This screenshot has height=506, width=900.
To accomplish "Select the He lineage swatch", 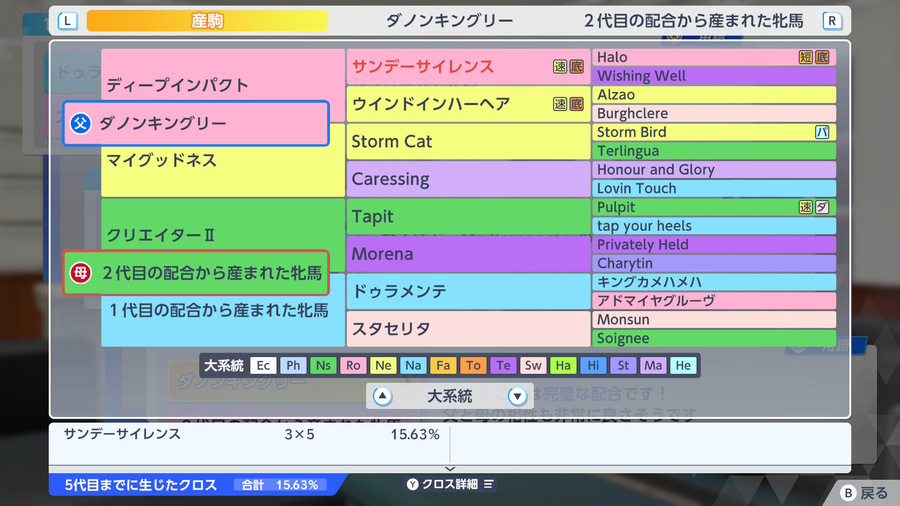I will 683,365.
